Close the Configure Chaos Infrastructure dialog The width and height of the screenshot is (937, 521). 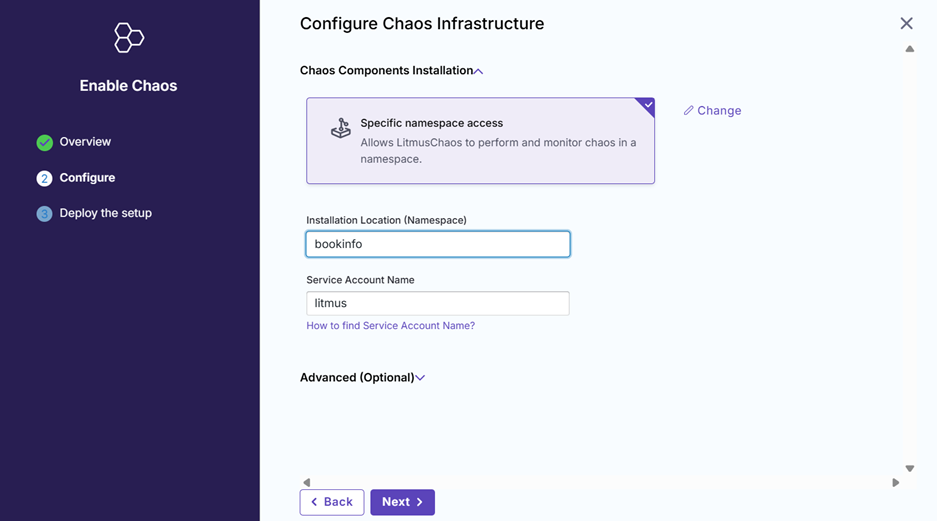pos(906,23)
